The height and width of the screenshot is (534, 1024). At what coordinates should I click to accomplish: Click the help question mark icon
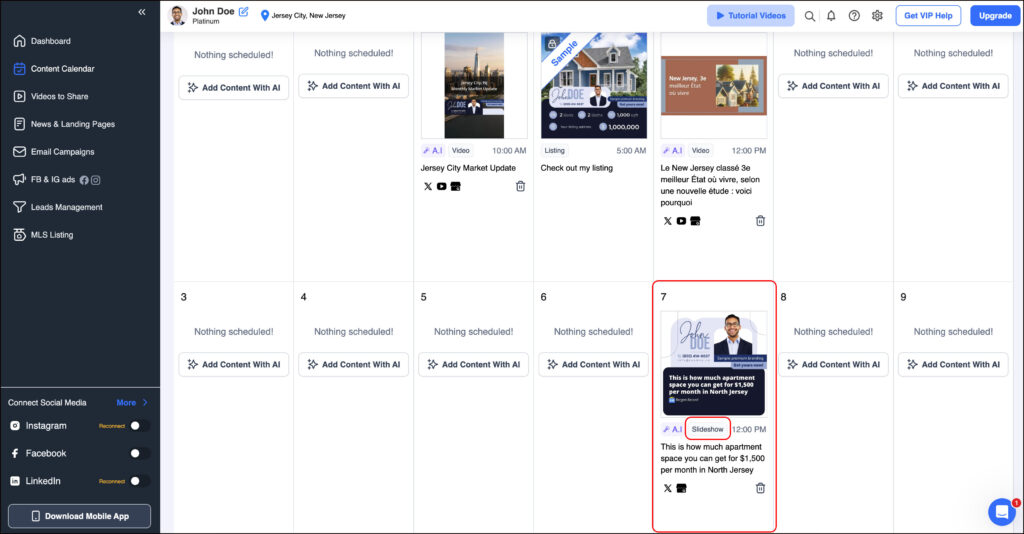(854, 16)
